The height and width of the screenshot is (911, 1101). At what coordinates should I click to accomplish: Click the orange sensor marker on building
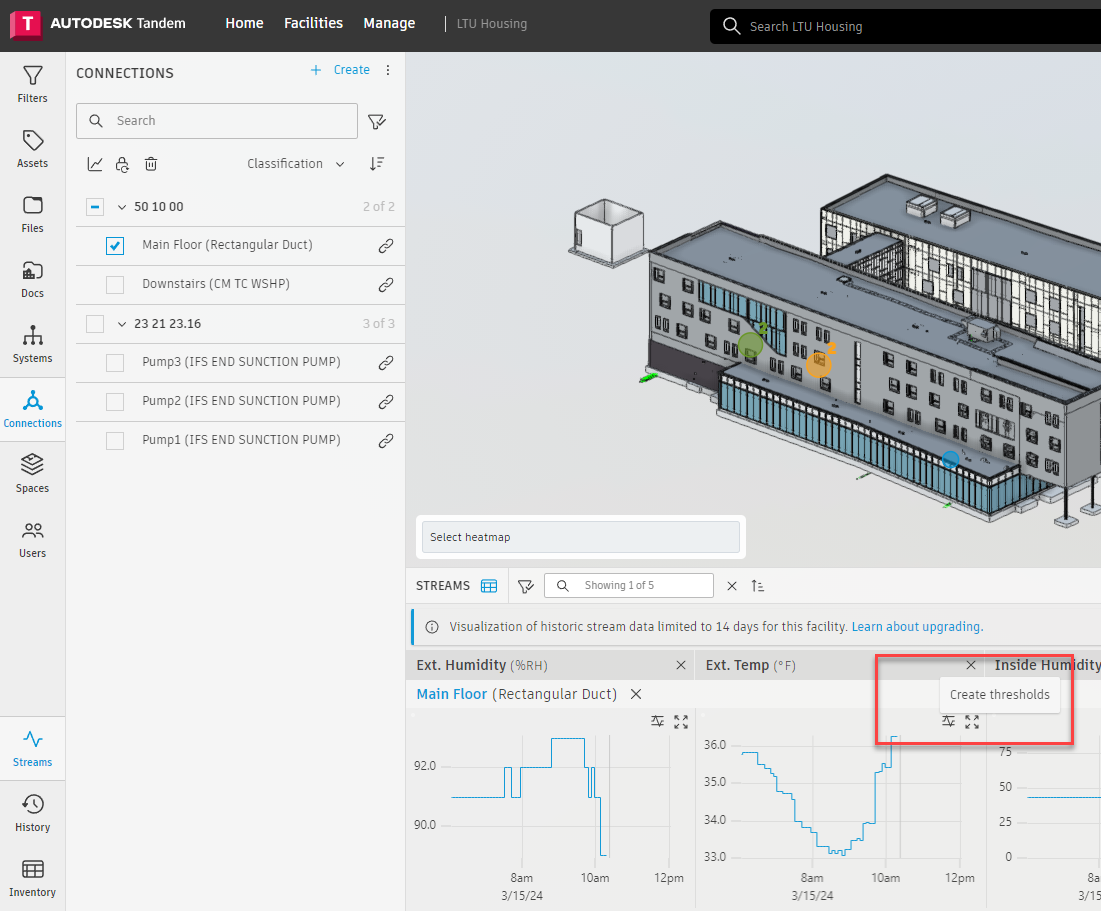pos(819,365)
